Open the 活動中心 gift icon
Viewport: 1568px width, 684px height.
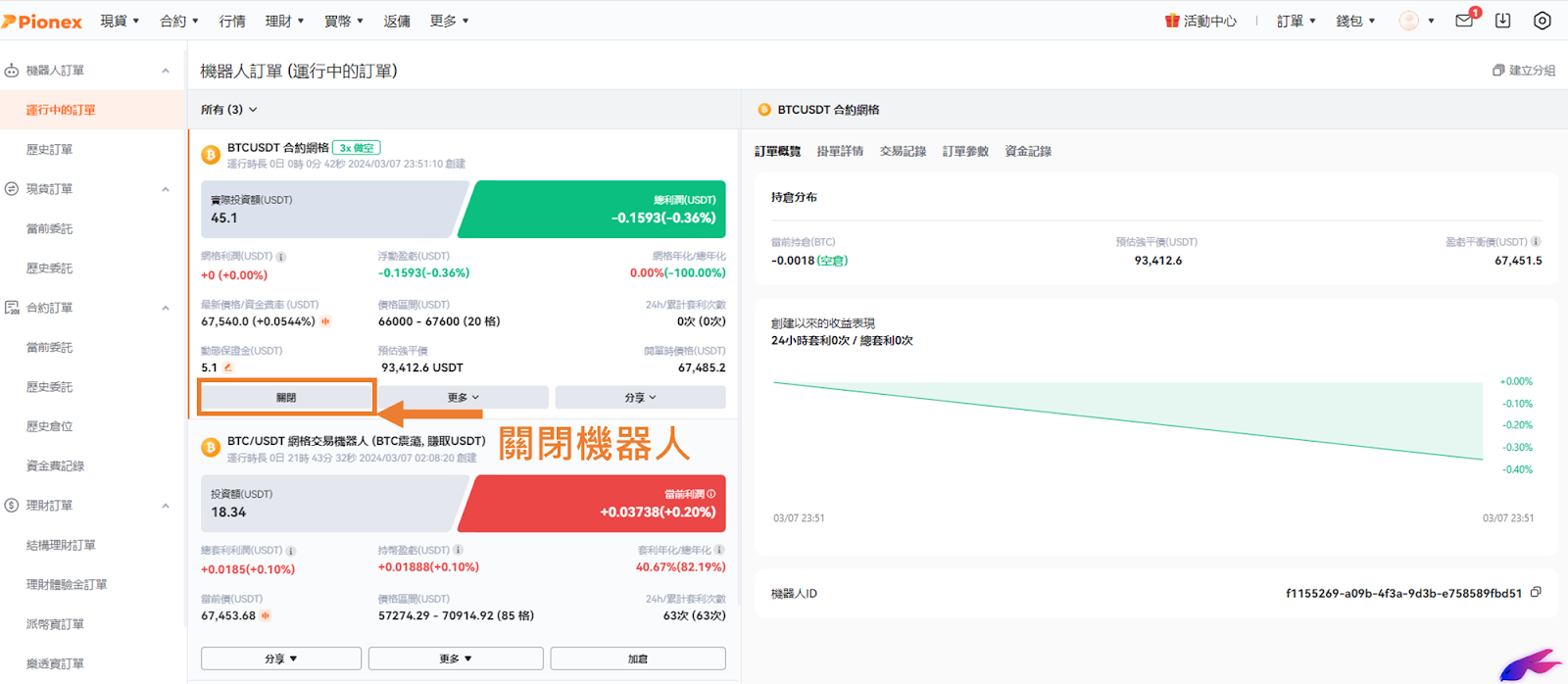click(1172, 21)
